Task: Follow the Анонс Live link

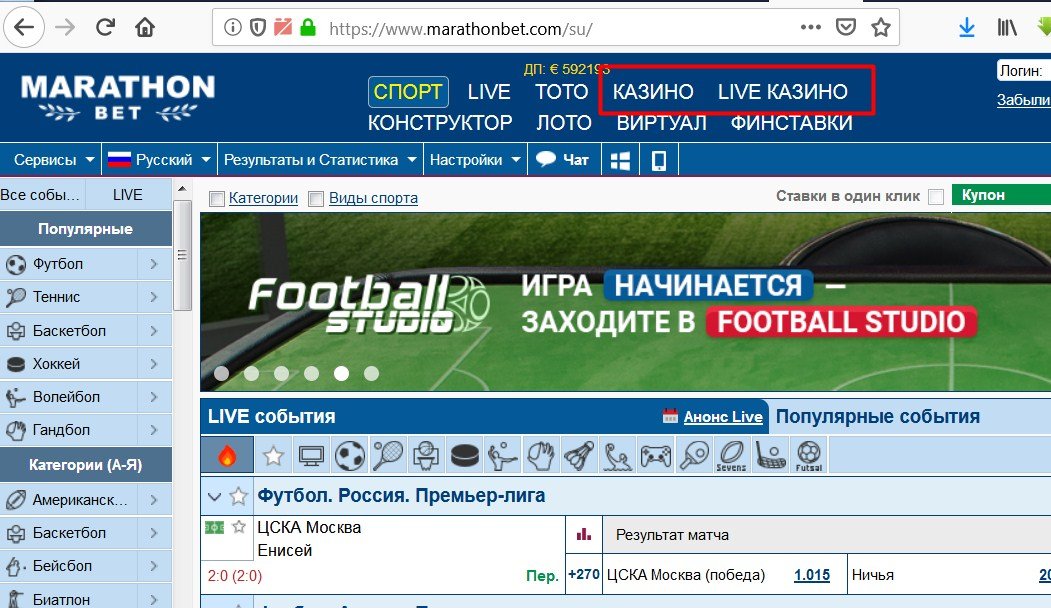Action: (x=723, y=417)
